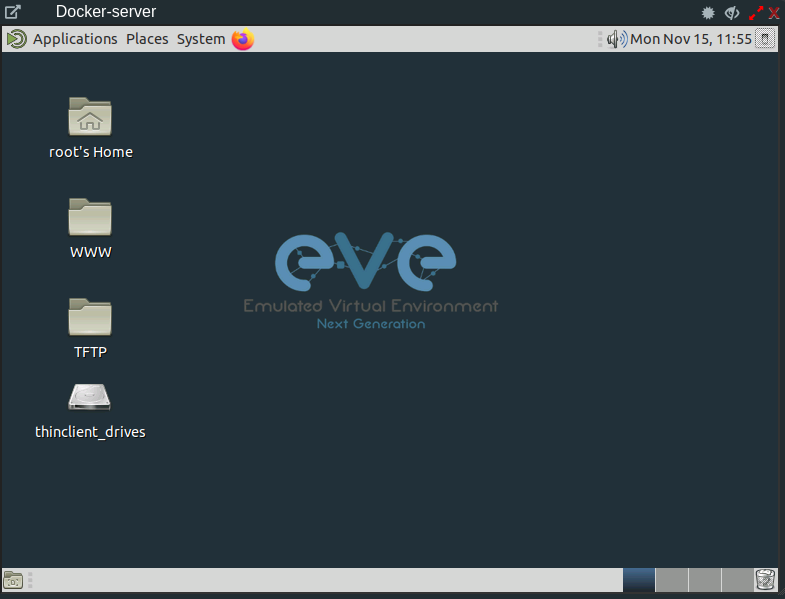Open the volume control speaker icon

click(617, 39)
